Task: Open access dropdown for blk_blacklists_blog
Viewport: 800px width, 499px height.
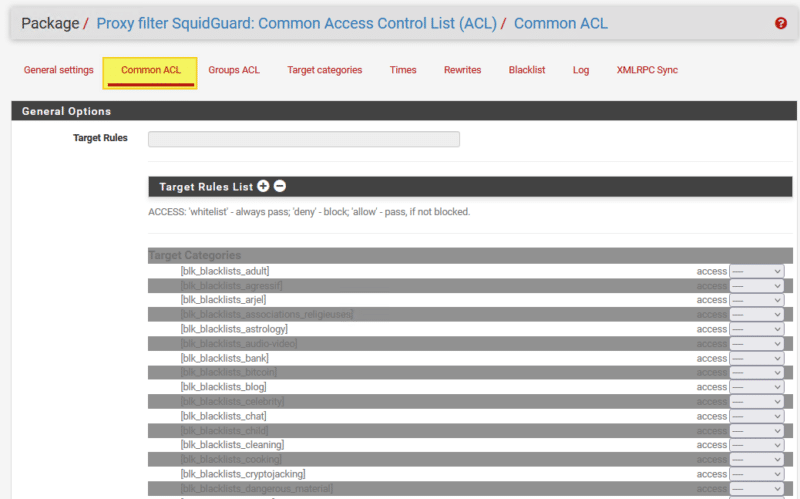Action: 756,387
